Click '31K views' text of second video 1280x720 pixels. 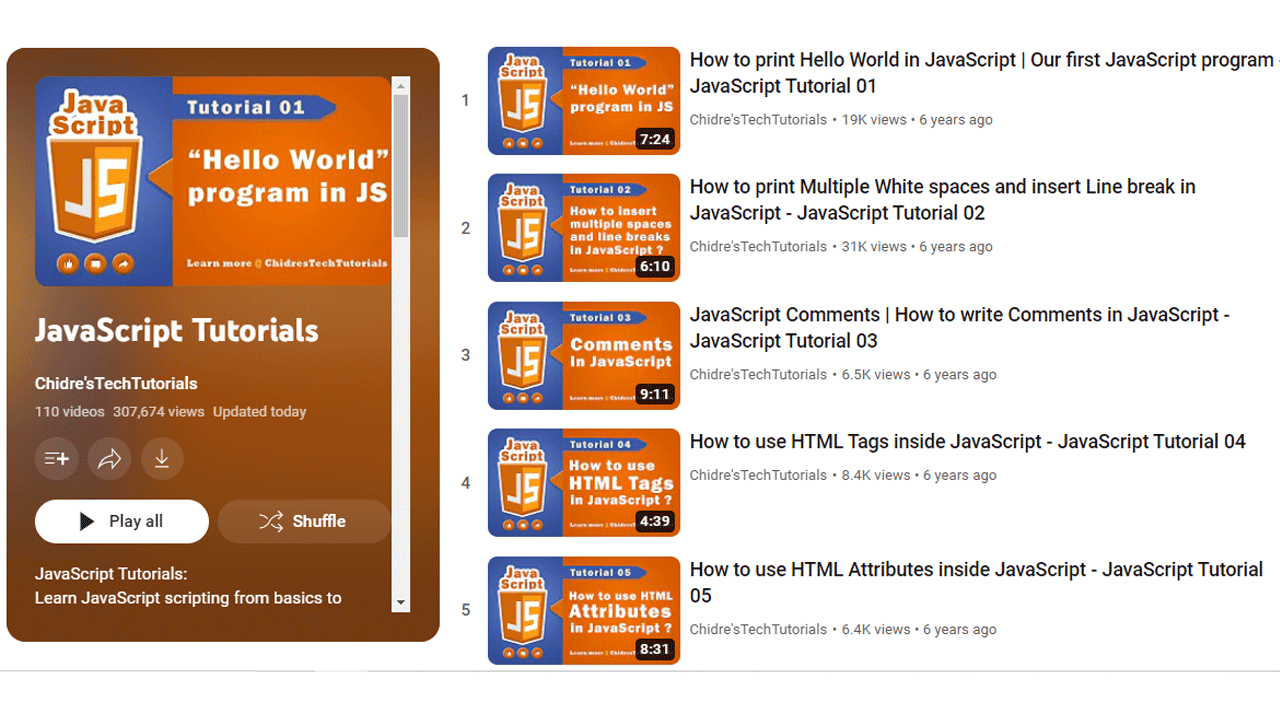(x=874, y=246)
